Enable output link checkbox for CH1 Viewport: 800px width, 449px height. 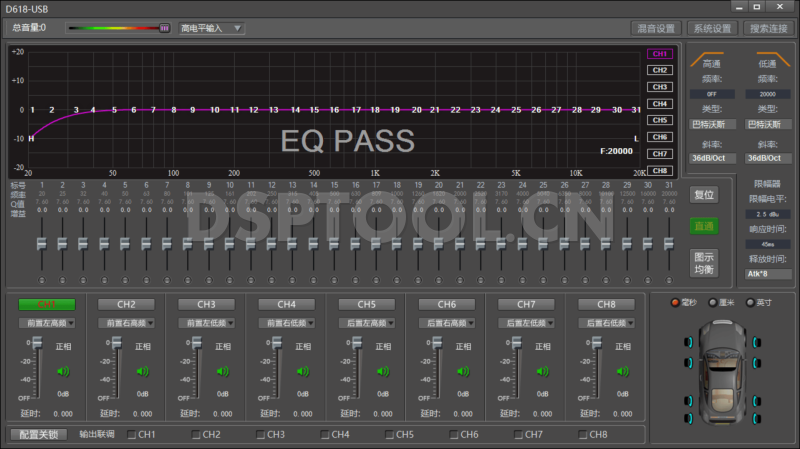132,435
